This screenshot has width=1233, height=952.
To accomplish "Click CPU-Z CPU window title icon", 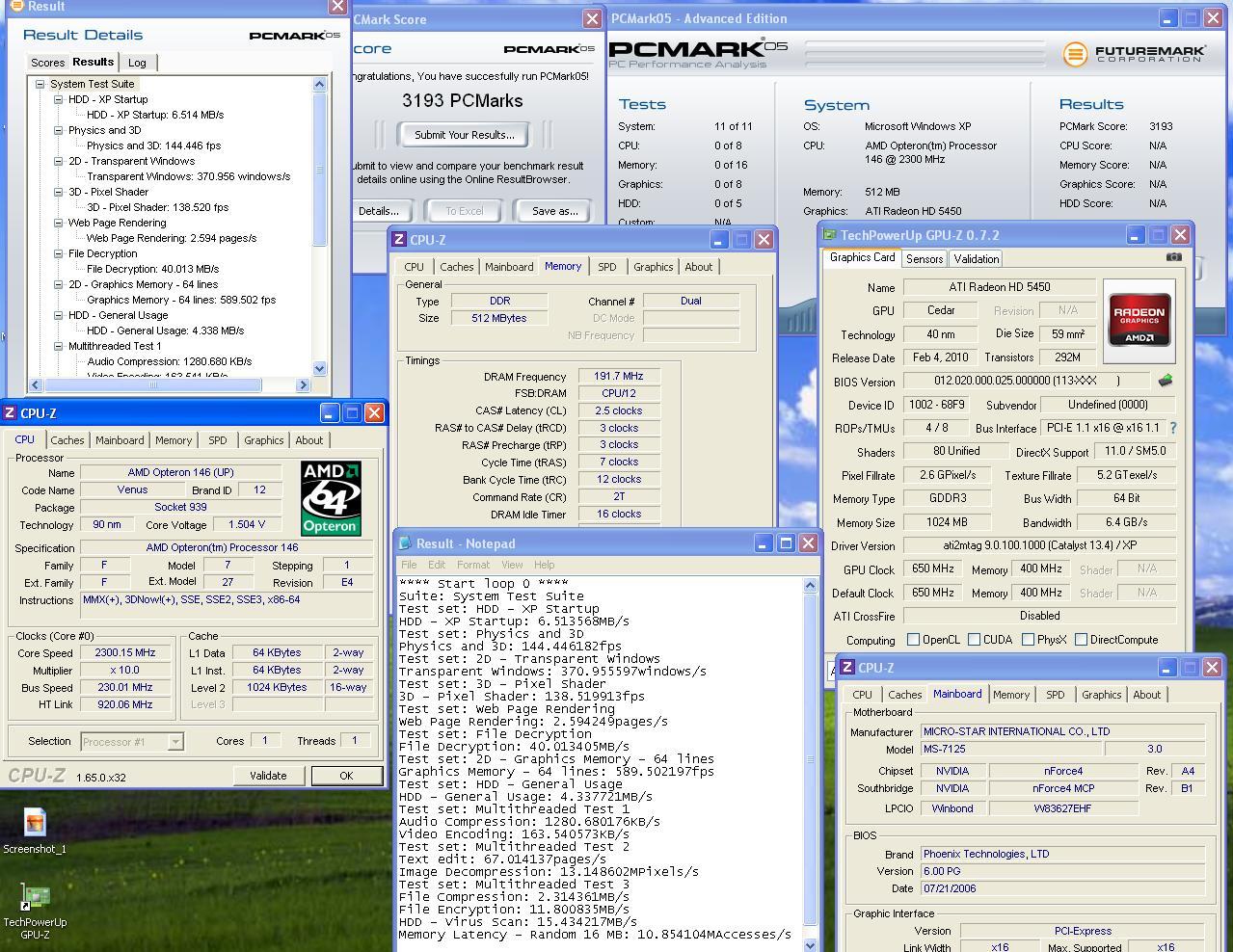I will pyautogui.click(x=10, y=412).
